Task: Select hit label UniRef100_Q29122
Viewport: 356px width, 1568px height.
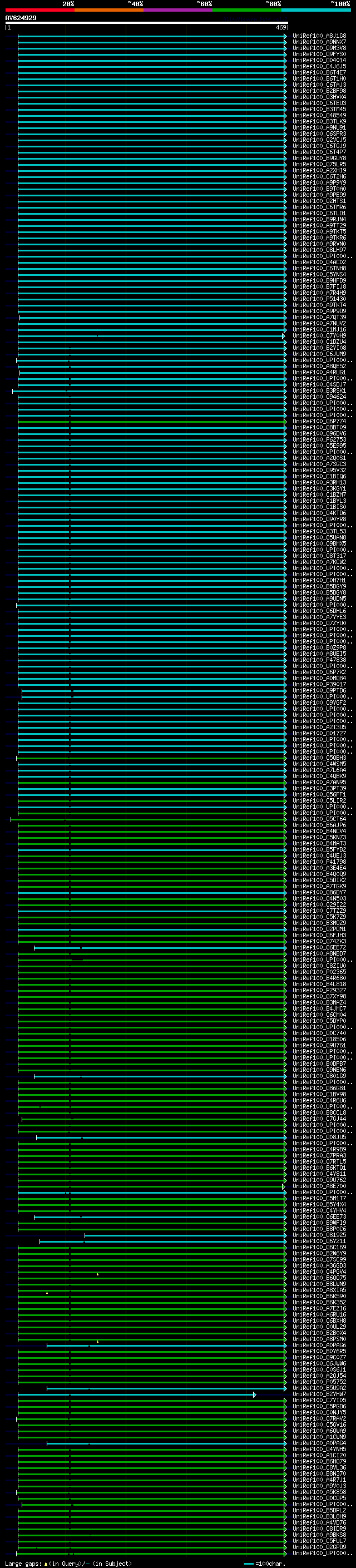Action: click(x=319, y=904)
